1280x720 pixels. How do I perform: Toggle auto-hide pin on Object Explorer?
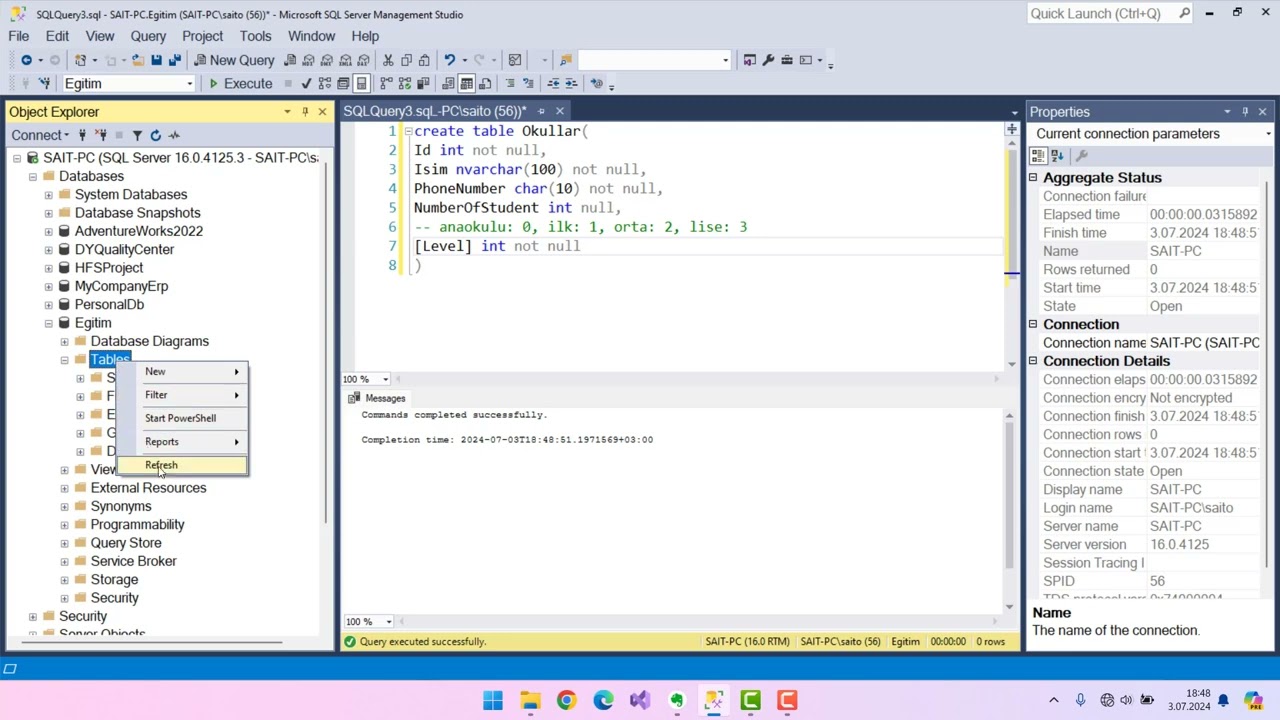[305, 112]
